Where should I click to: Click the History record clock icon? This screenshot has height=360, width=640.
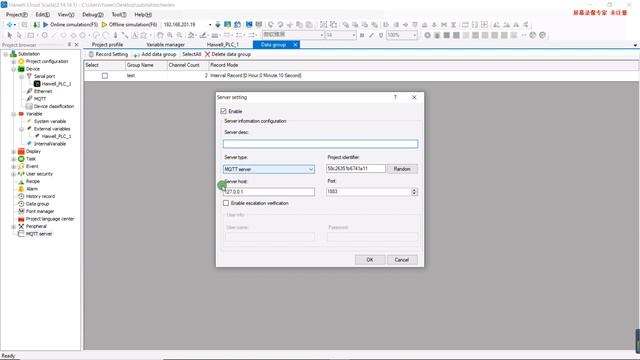pyautogui.click(x=21, y=196)
